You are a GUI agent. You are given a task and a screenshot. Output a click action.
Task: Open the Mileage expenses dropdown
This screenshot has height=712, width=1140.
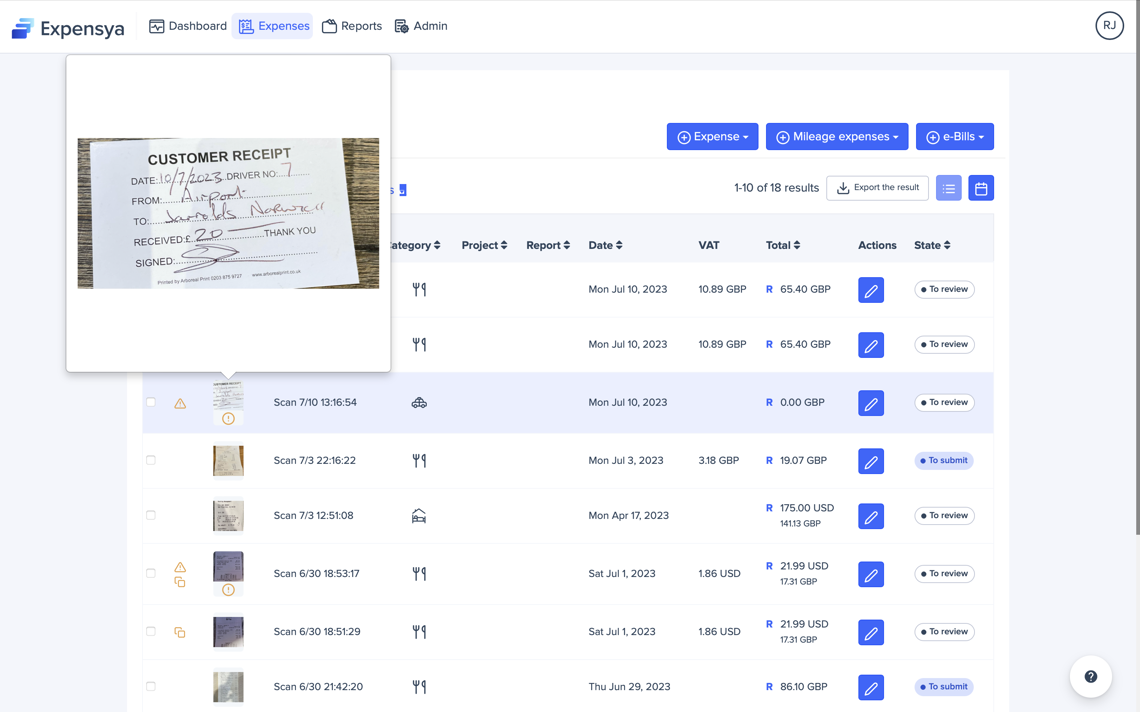pyautogui.click(x=837, y=137)
